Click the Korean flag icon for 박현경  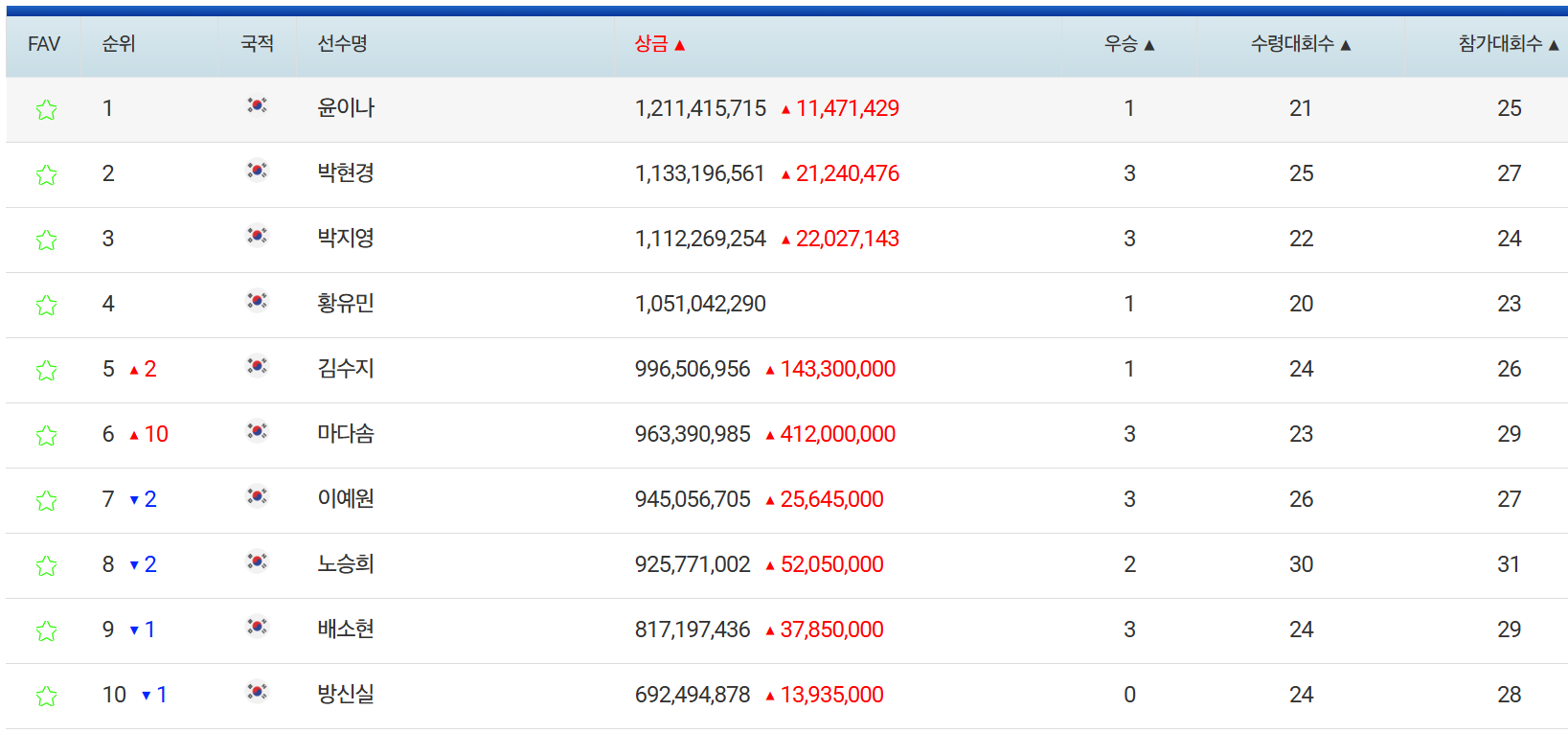tap(257, 171)
